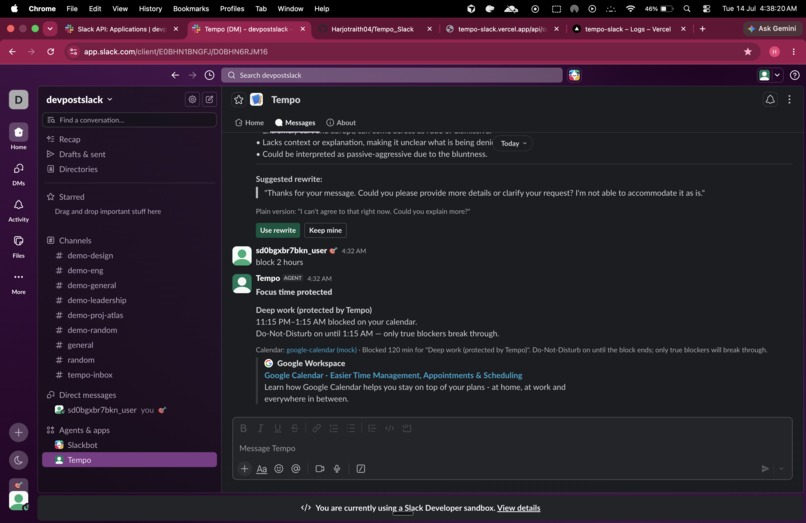This screenshot has width=806, height=523.
Task: Click the Use rewrite button
Action: tap(278, 230)
